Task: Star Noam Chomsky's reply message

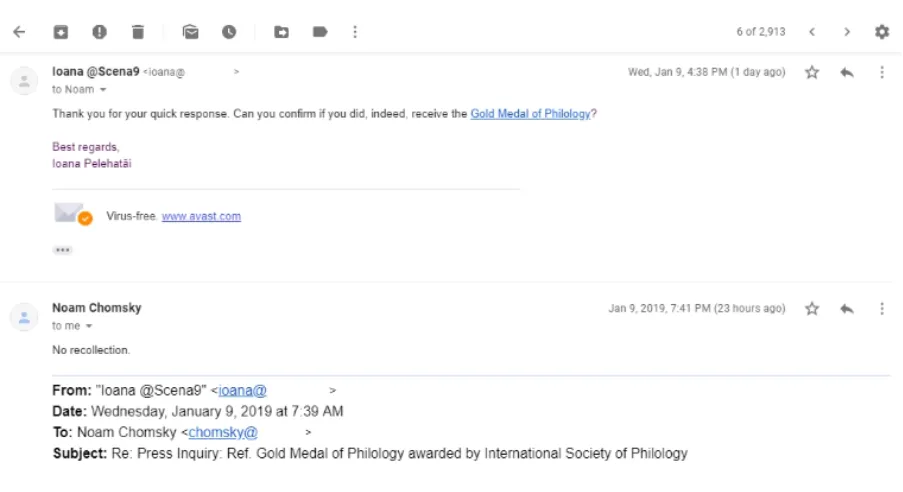Action: point(812,309)
